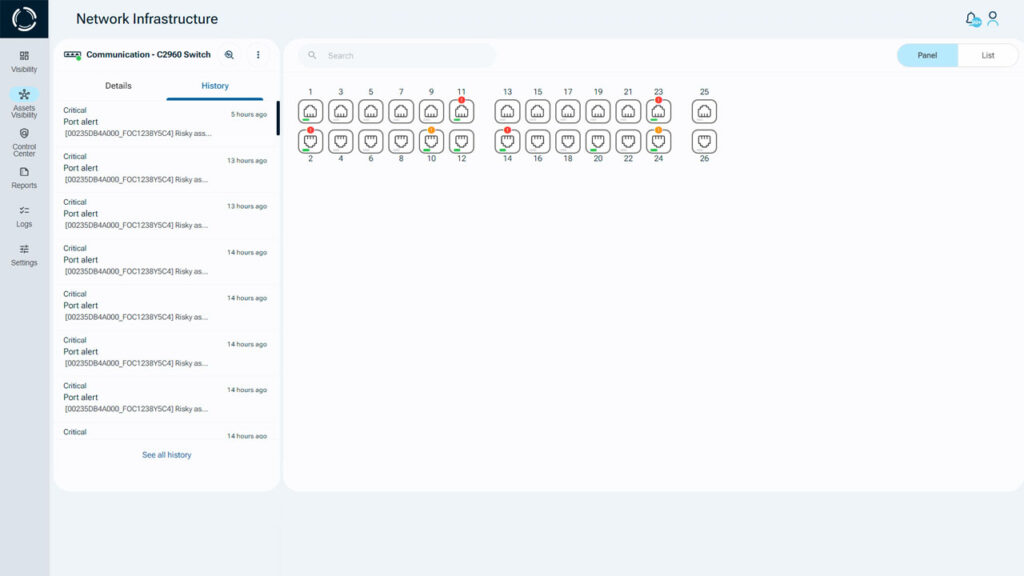Go to Reports in sidebar

(x=24, y=177)
